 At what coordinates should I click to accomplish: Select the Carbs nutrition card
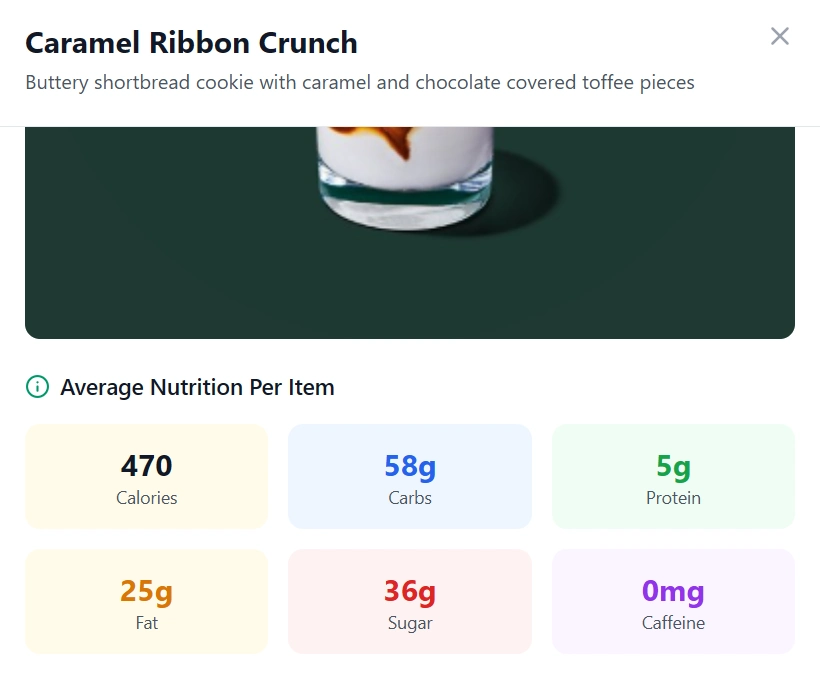(x=410, y=476)
